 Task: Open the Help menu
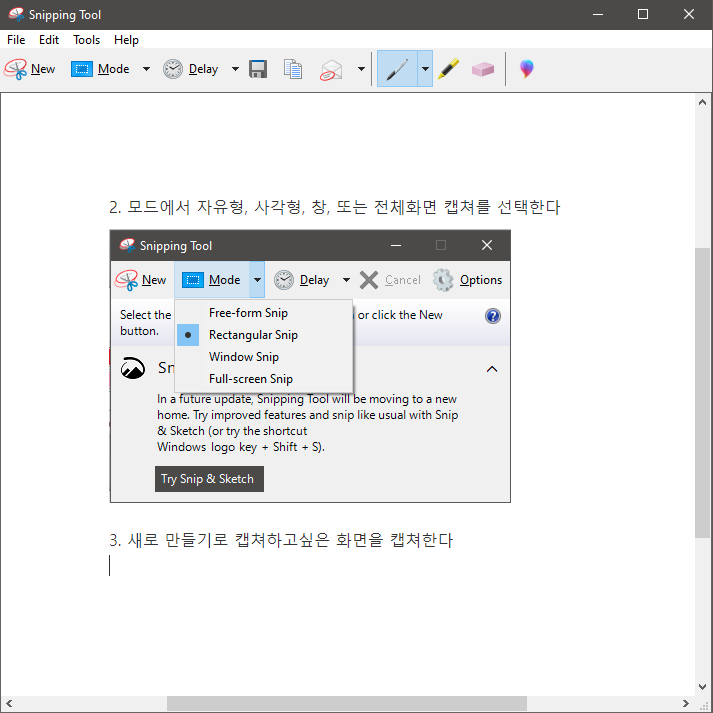pos(126,40)
